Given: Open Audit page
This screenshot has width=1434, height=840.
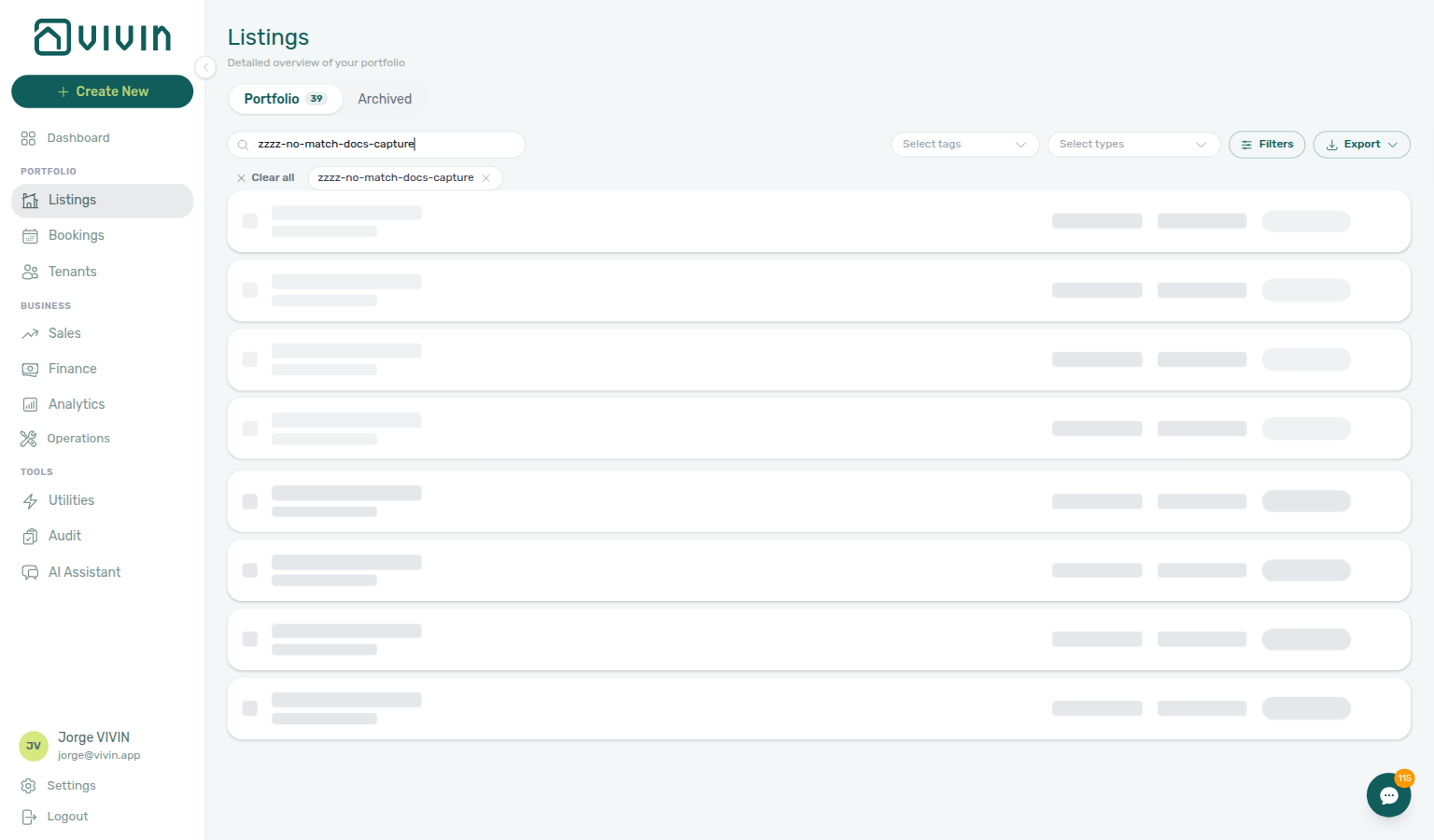Looking at the screenshot, I should pyautogui.click(x=64, y=536).
